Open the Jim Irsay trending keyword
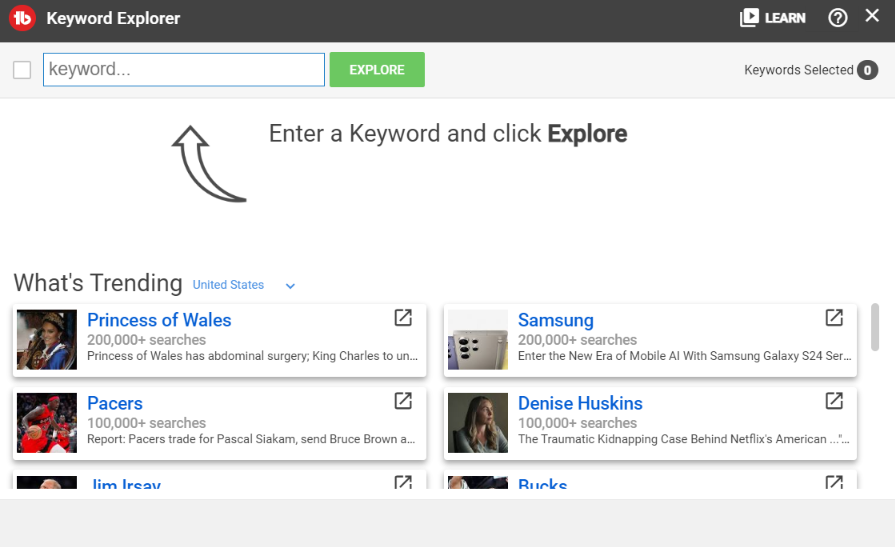The height and width of the screenshot is (547, 895). click(x=126, y=484)
